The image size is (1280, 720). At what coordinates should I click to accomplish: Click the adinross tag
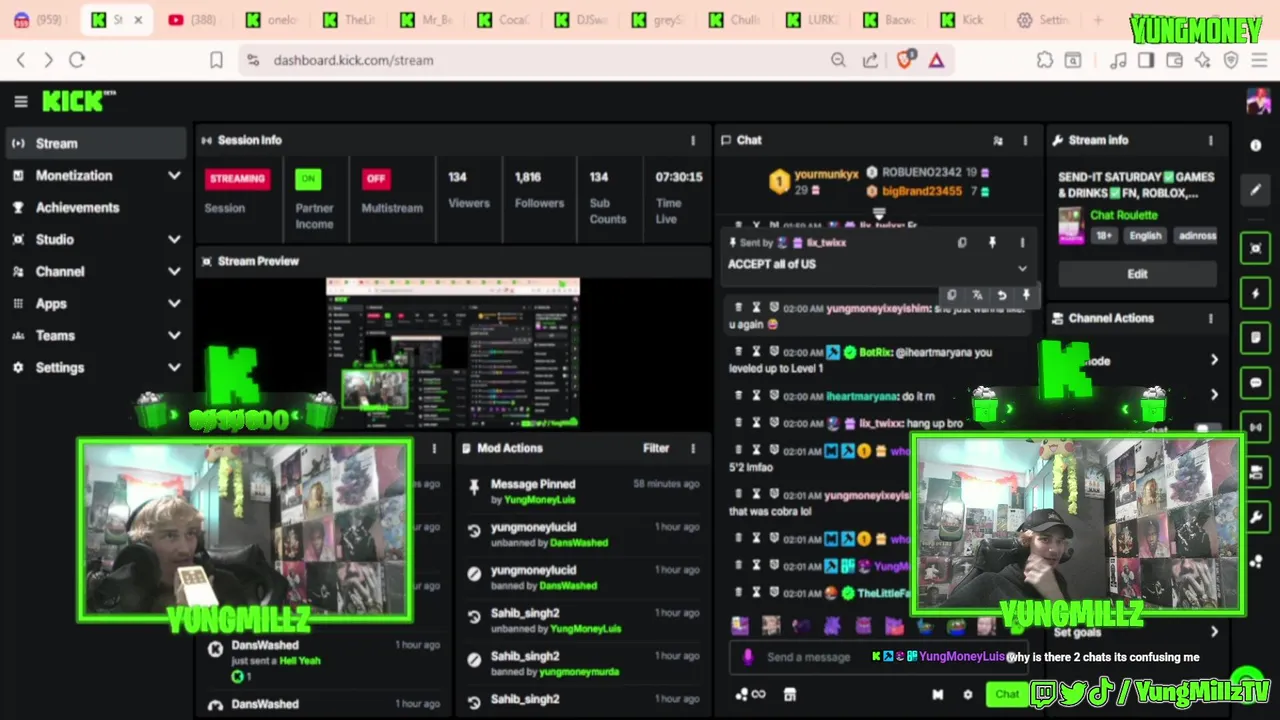pyautogui.click(x=1197, y=236)
